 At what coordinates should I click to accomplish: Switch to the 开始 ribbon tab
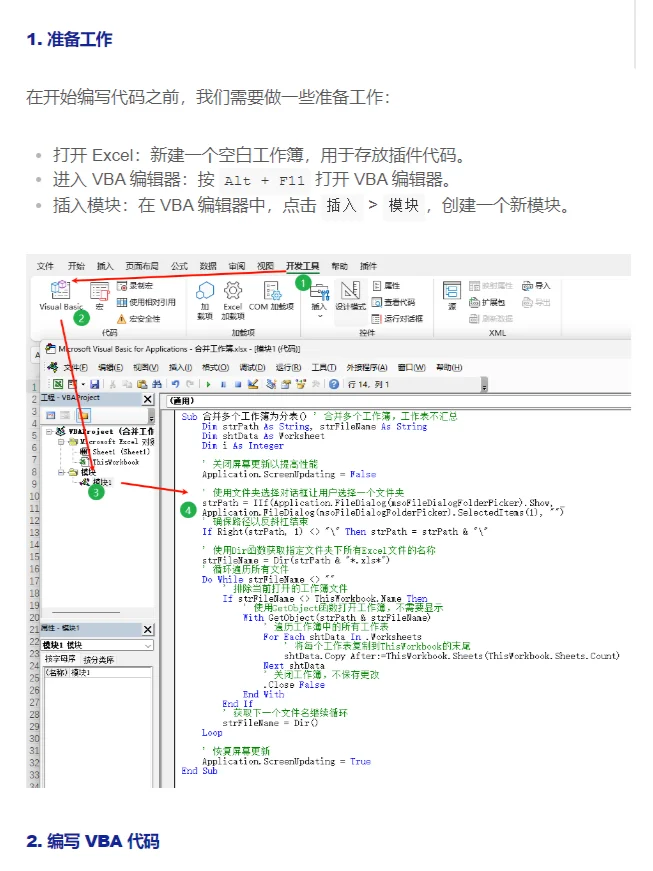76,266
